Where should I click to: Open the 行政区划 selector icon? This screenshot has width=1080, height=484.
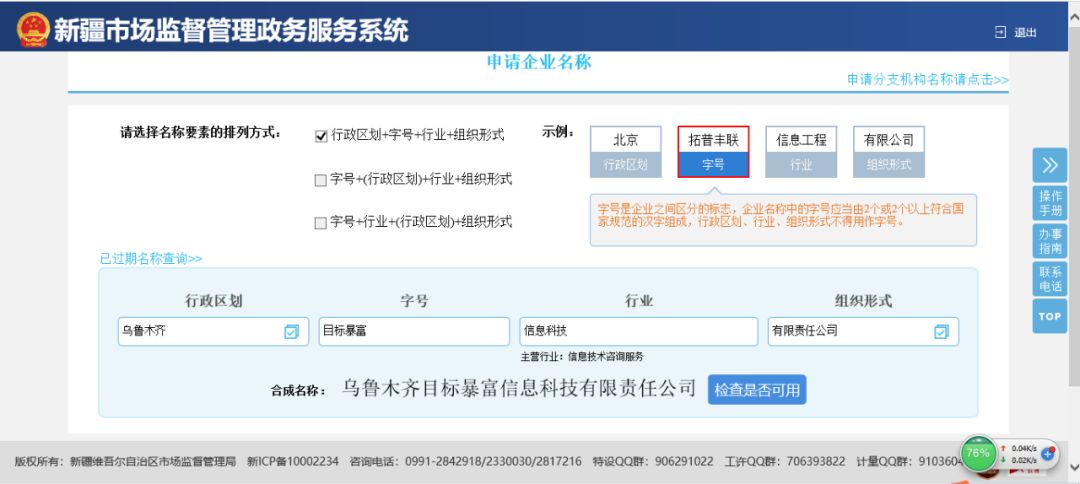291,332
